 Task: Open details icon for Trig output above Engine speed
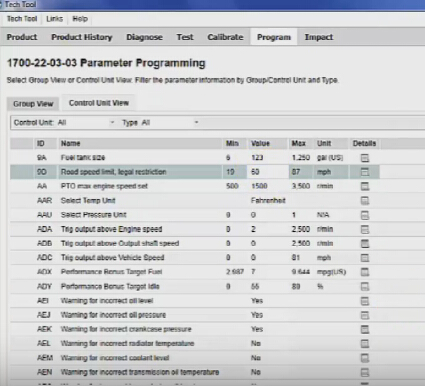365,229
